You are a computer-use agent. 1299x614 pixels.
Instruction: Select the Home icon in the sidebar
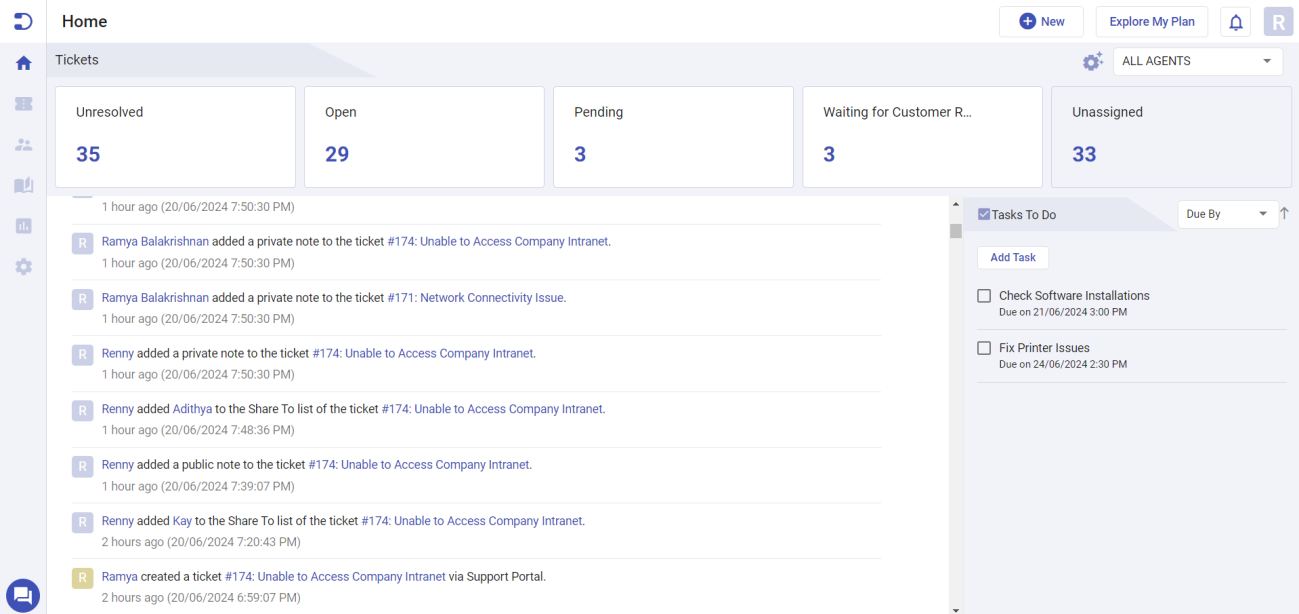[23, 62]
